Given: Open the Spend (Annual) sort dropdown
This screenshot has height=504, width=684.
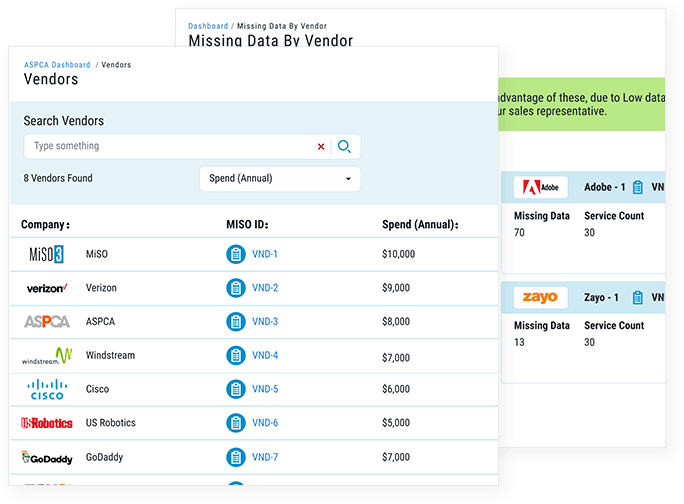Looking at the screenshot, I should pyautogui.click(x=280, y=178).
